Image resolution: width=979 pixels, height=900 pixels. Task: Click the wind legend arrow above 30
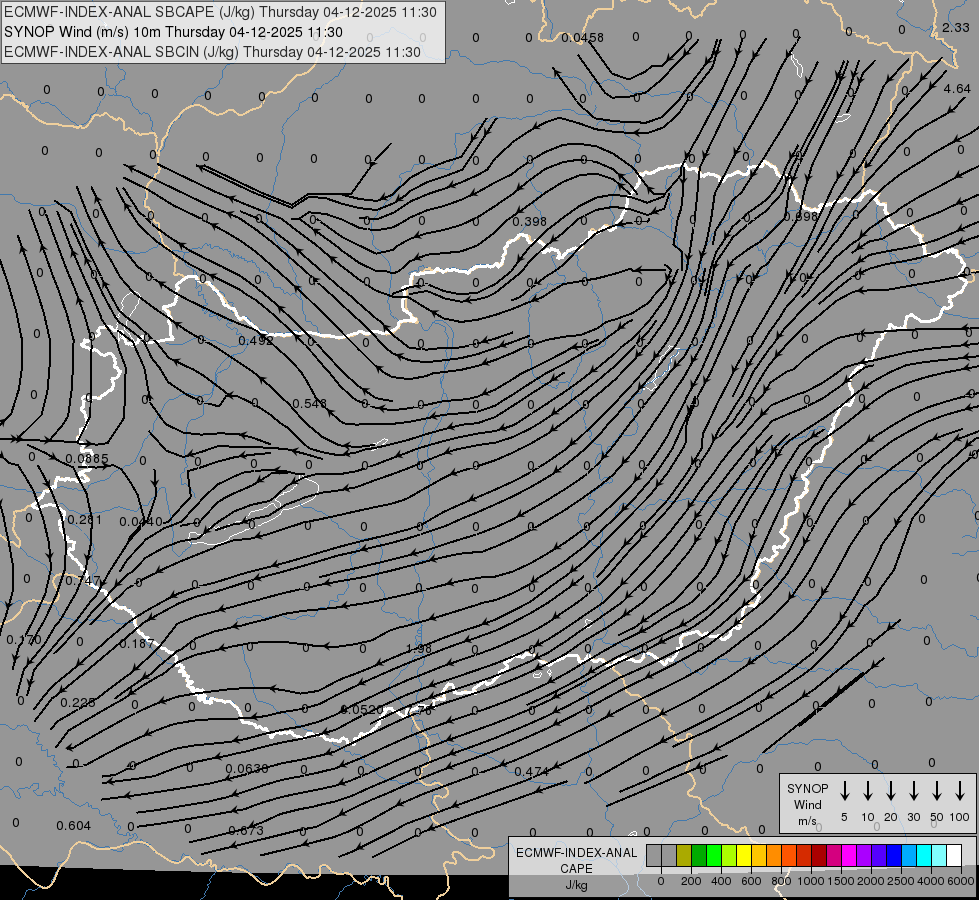913,791
